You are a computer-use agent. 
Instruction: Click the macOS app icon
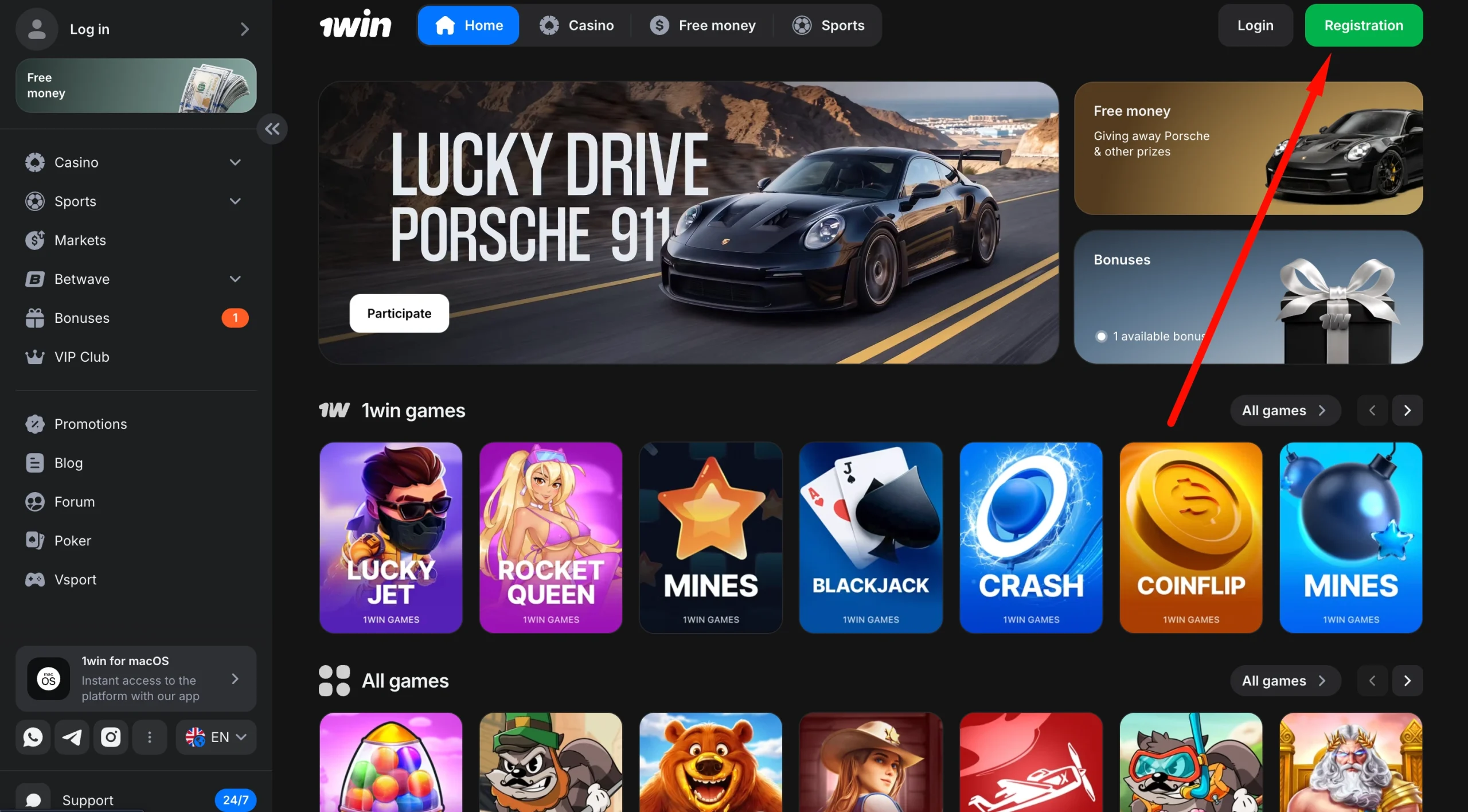[49, 679]
